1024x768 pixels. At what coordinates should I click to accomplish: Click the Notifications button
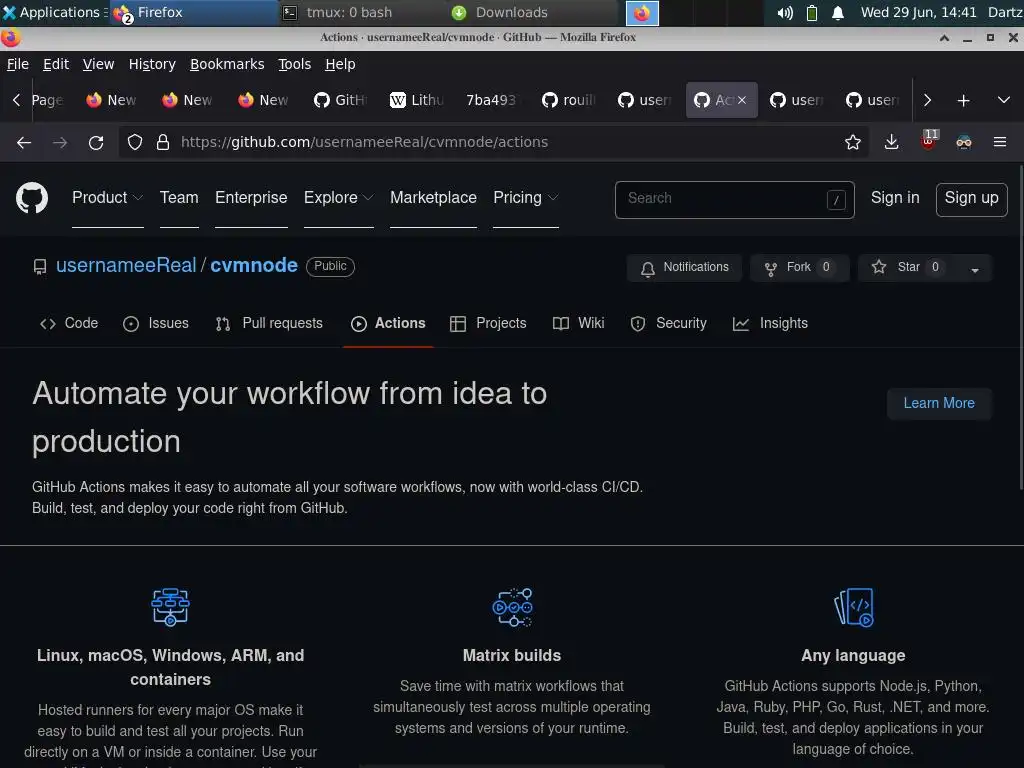[684, 268]
